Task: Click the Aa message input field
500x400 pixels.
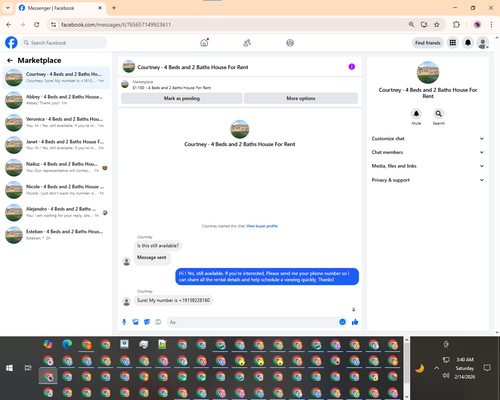Action: pyautogui.click(x=253, y=322)
